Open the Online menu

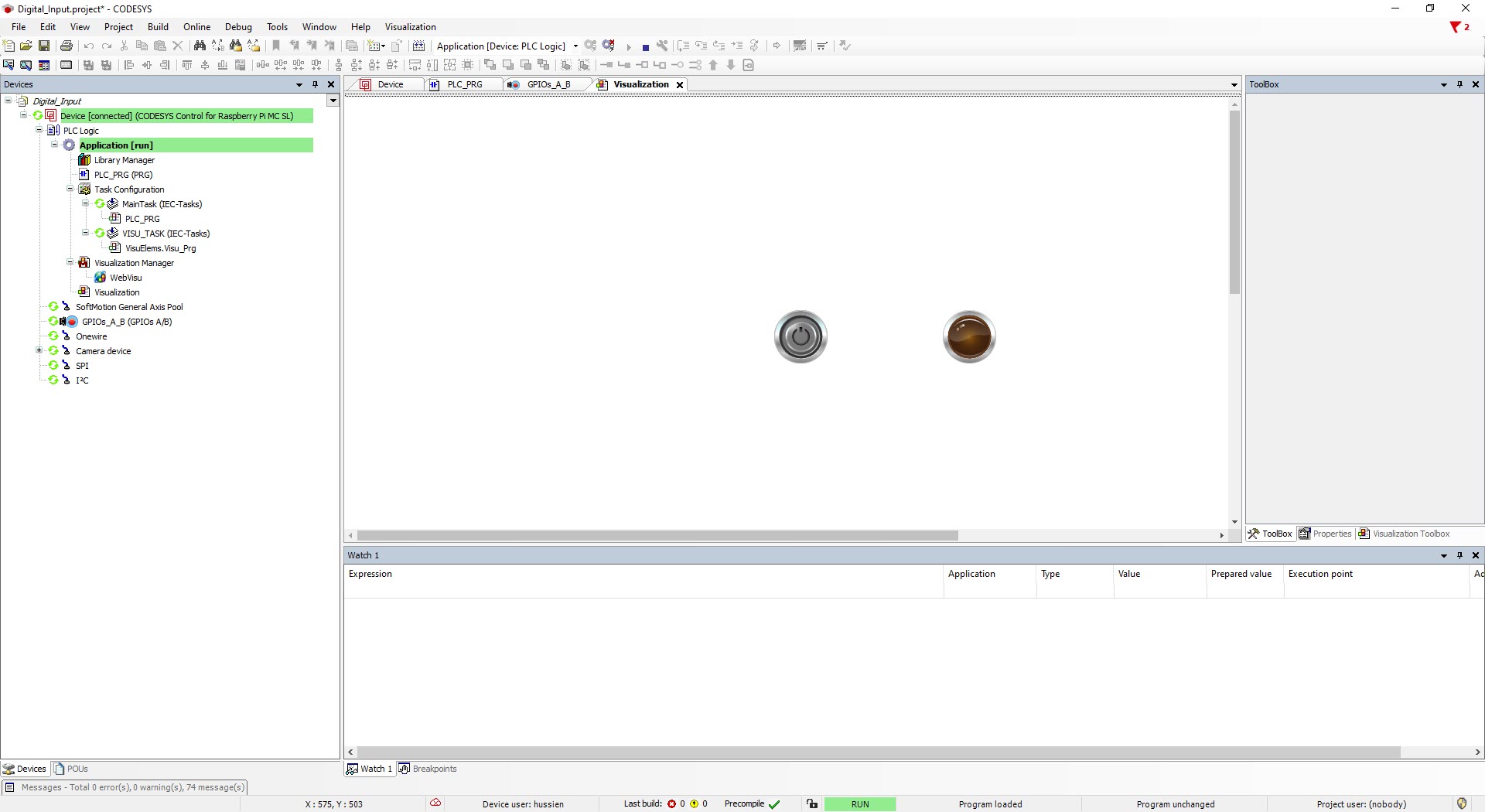(196, 27)
